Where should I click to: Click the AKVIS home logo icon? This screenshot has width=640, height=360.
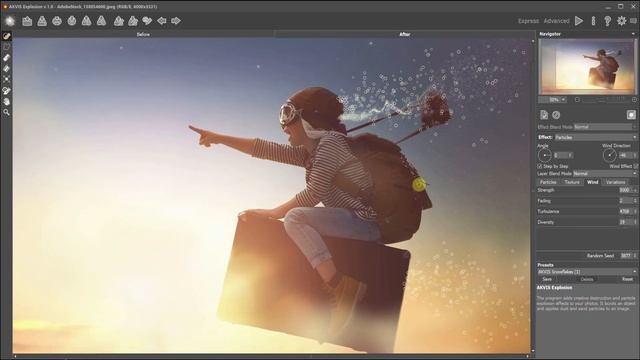[10, 21]
